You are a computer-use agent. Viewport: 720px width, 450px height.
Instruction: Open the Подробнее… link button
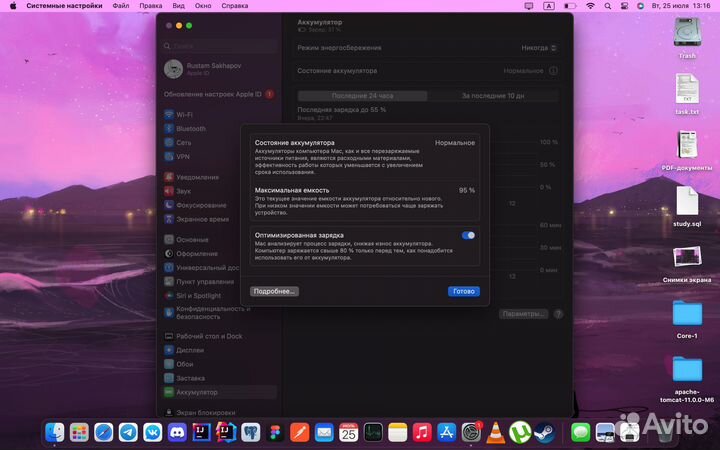tap(274, 291)
